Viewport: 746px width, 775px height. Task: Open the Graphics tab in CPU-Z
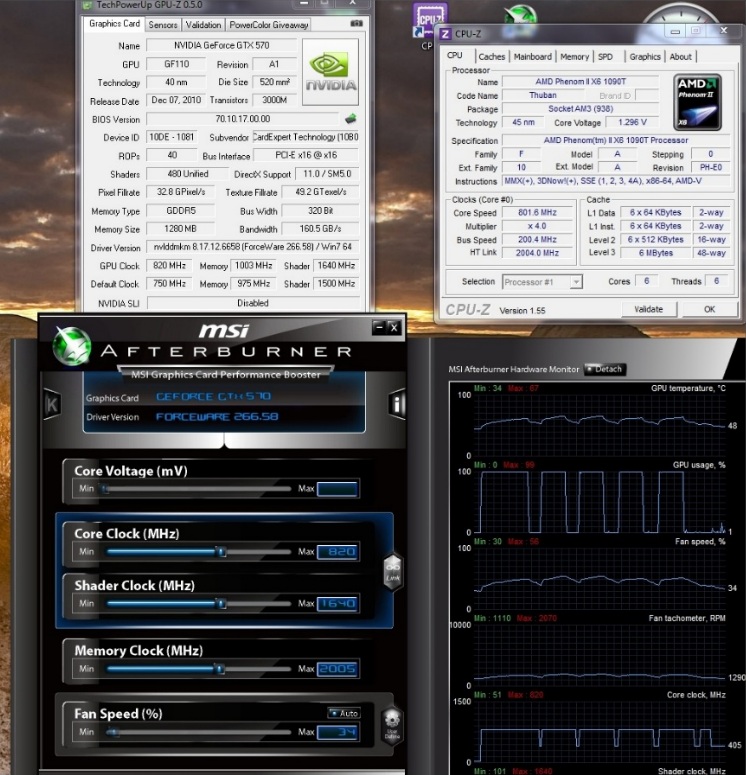(x=645, y=57)
